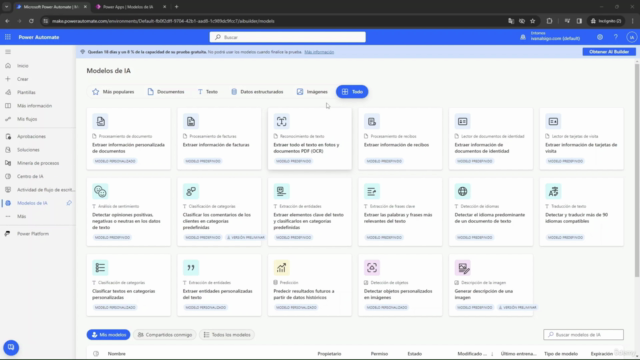Click the image description icon

point(462,267)
